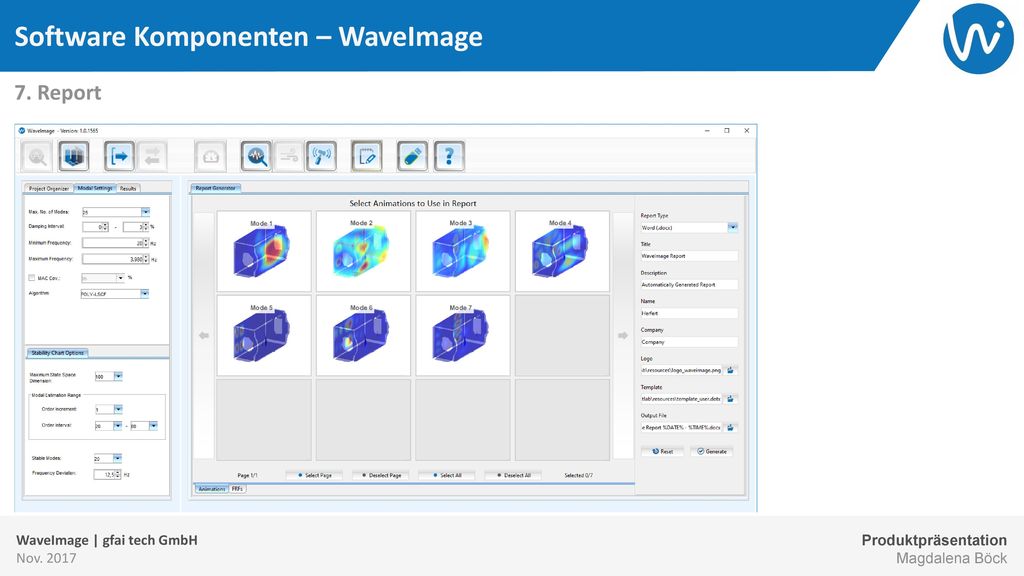This screenshot has width=1024, height=576.
Task: Click the greyed-out magnifier search toolbar icon
Action: coord(37,157)
